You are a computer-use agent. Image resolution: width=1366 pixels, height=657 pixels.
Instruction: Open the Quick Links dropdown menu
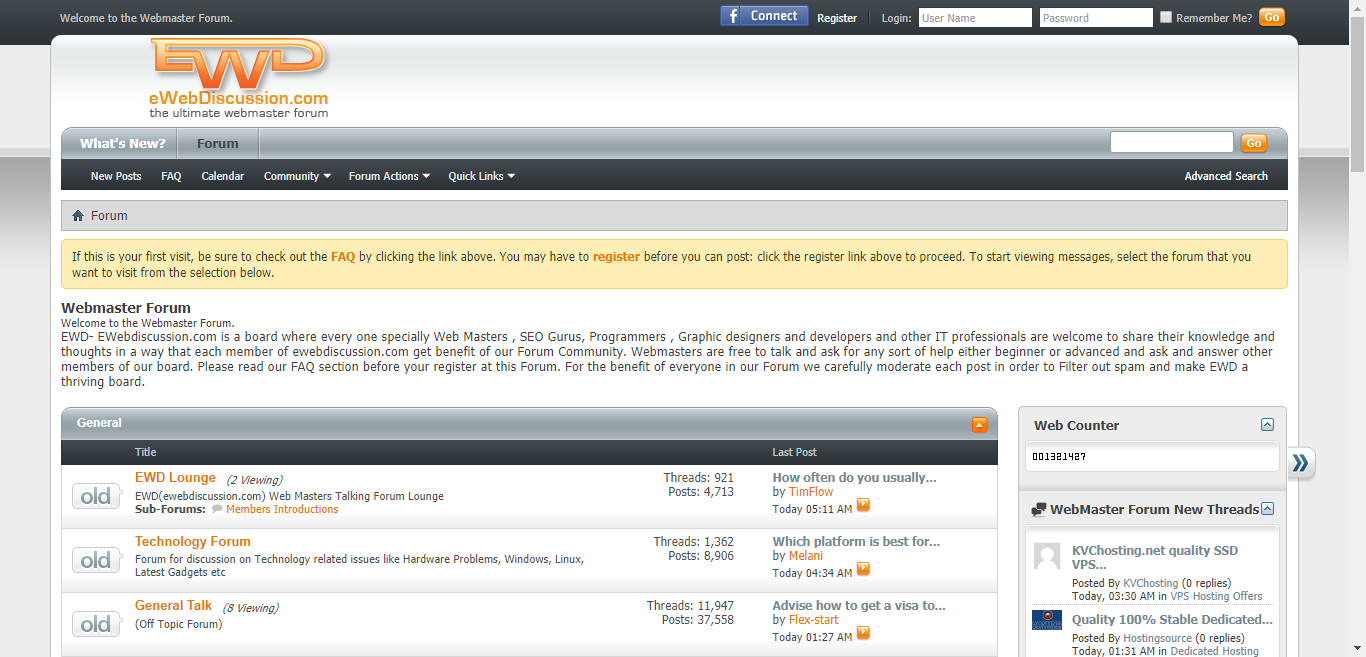click(x=481, y=176)
